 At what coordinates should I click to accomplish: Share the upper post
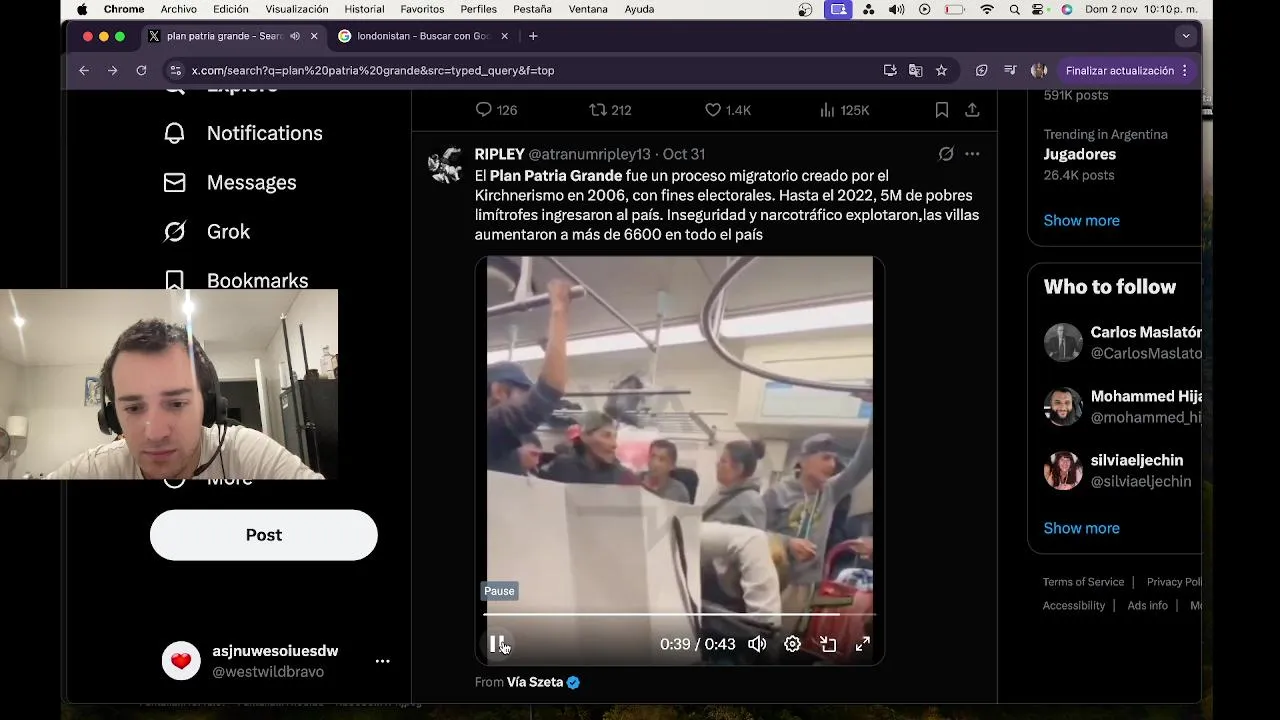(972, 110)
